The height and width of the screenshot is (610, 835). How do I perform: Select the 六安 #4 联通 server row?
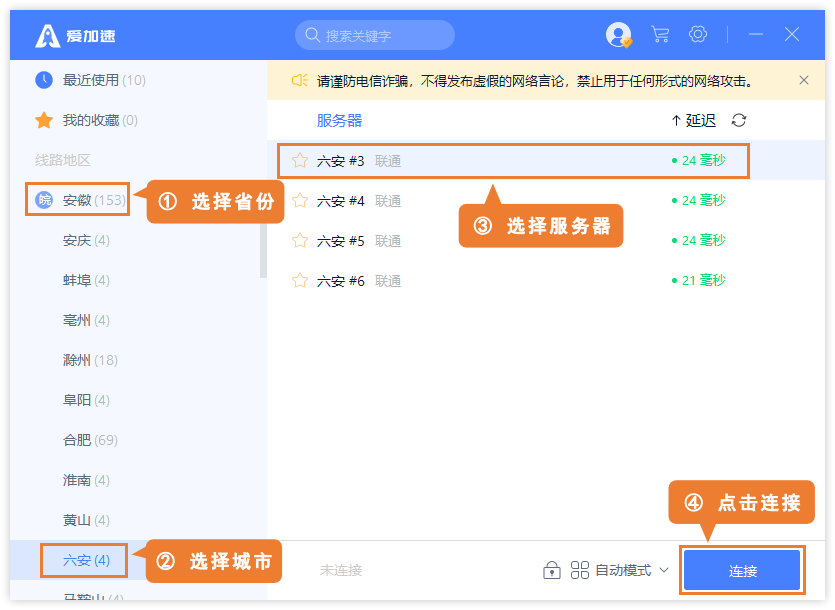click(x=546, y=201)
